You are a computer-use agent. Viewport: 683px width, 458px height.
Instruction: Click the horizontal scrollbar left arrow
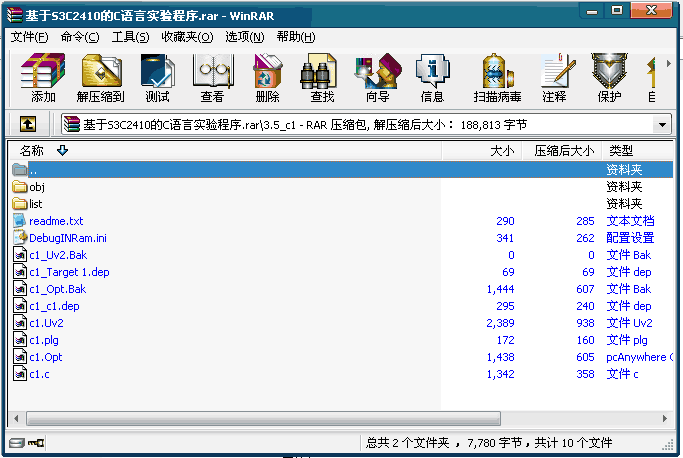16,419
